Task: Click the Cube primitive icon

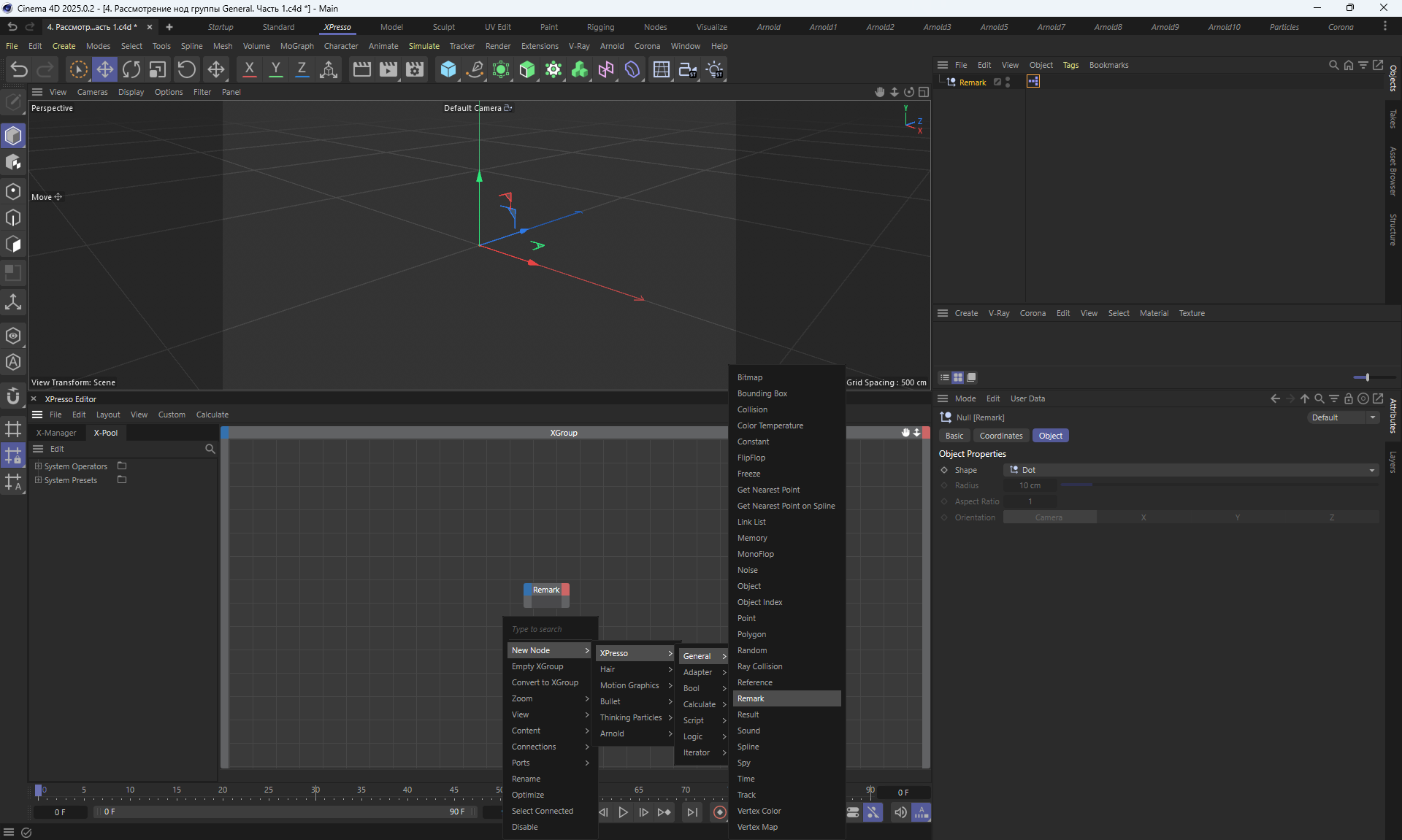Action: (448, 69)
